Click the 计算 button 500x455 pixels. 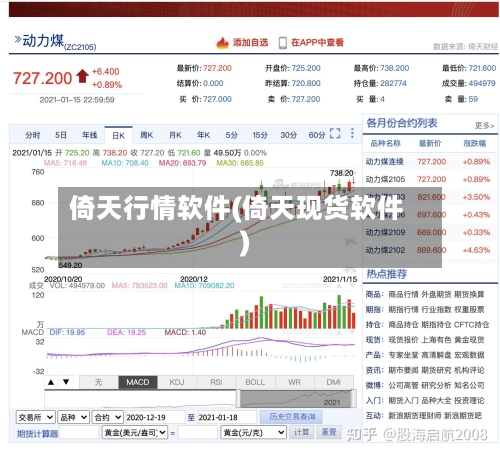(302, 432)
